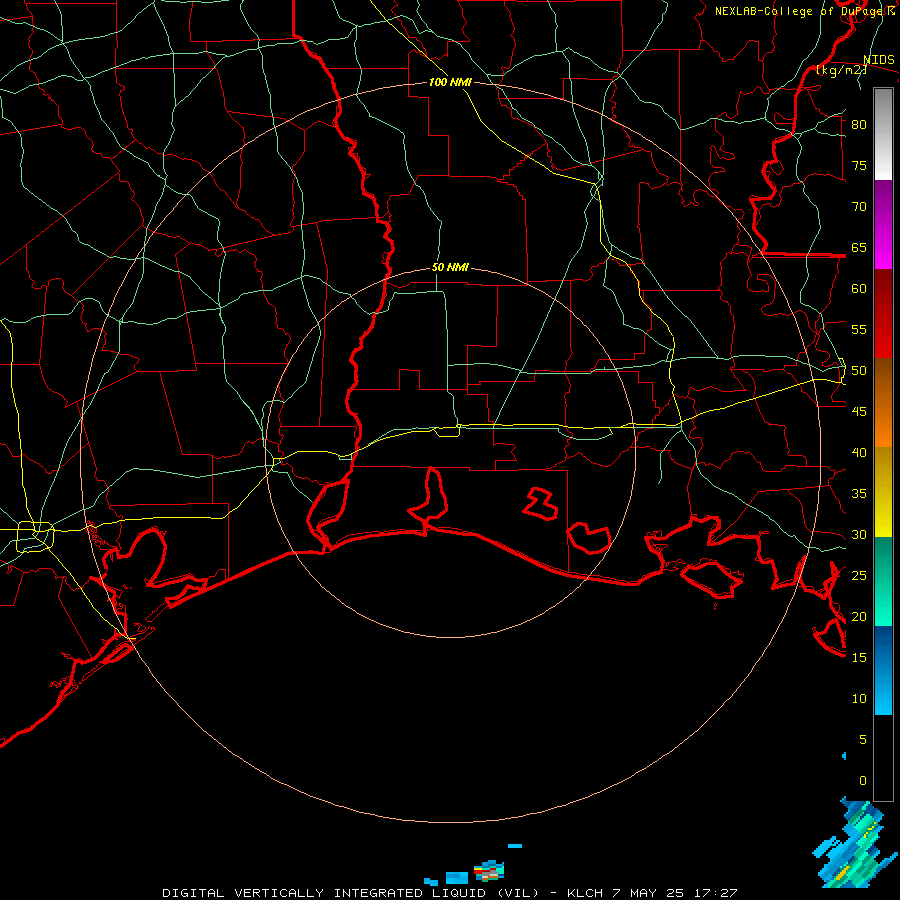
Task: Select the orange-brown segment of the color scale
Action: pyautogui.click(x=883, y=402)
